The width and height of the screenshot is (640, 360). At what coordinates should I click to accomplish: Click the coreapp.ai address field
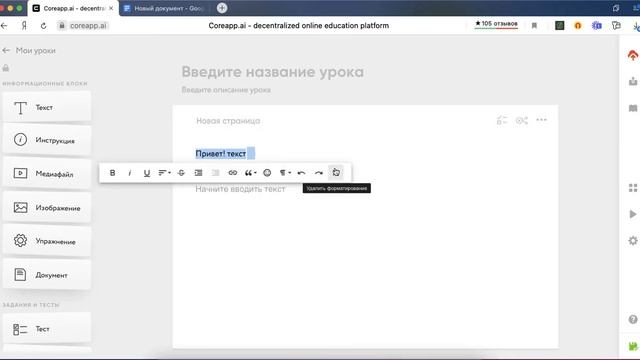pos(83,26)
